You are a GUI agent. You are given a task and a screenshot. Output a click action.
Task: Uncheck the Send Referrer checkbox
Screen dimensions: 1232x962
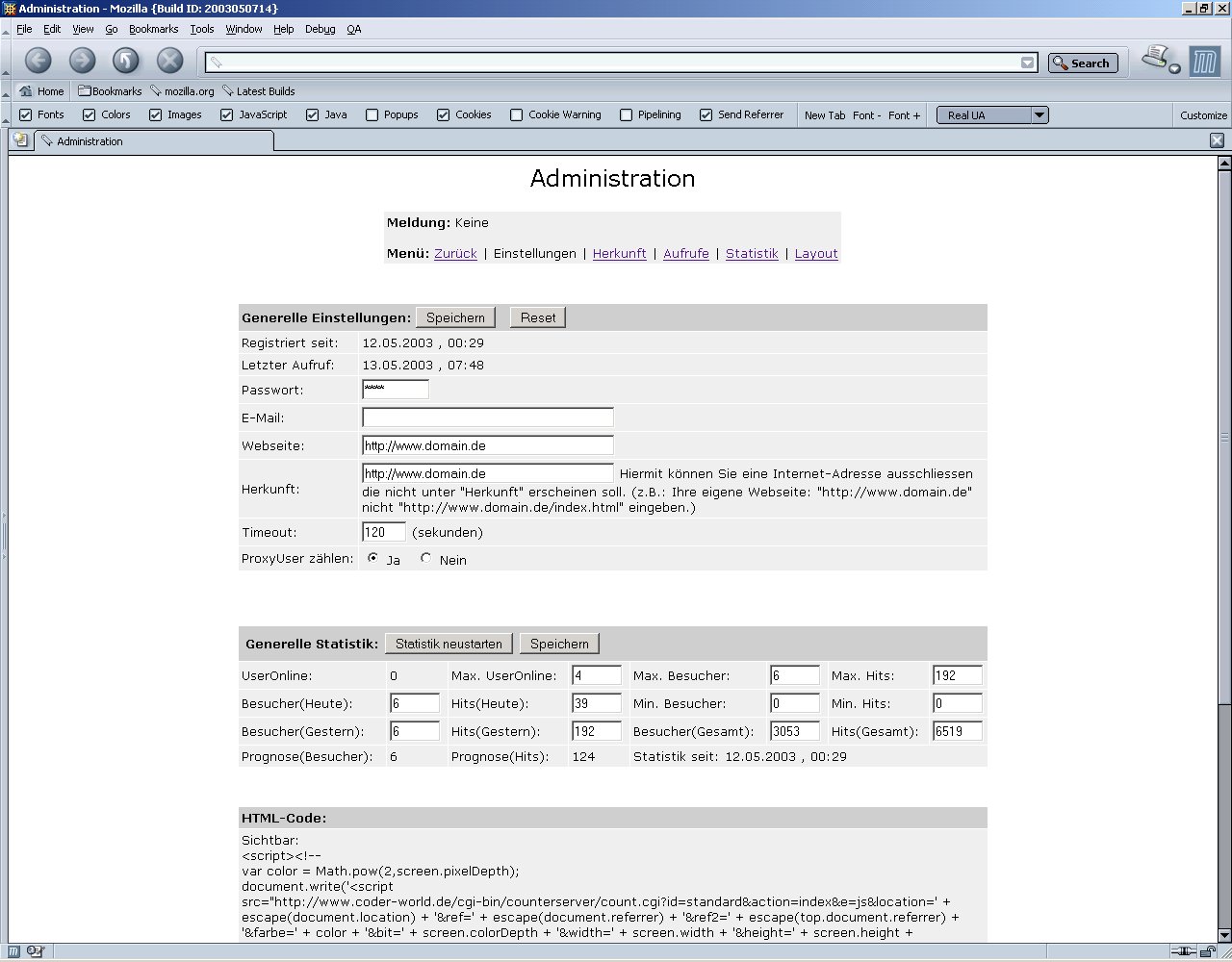pyautogui.click(x=706, y=114)
